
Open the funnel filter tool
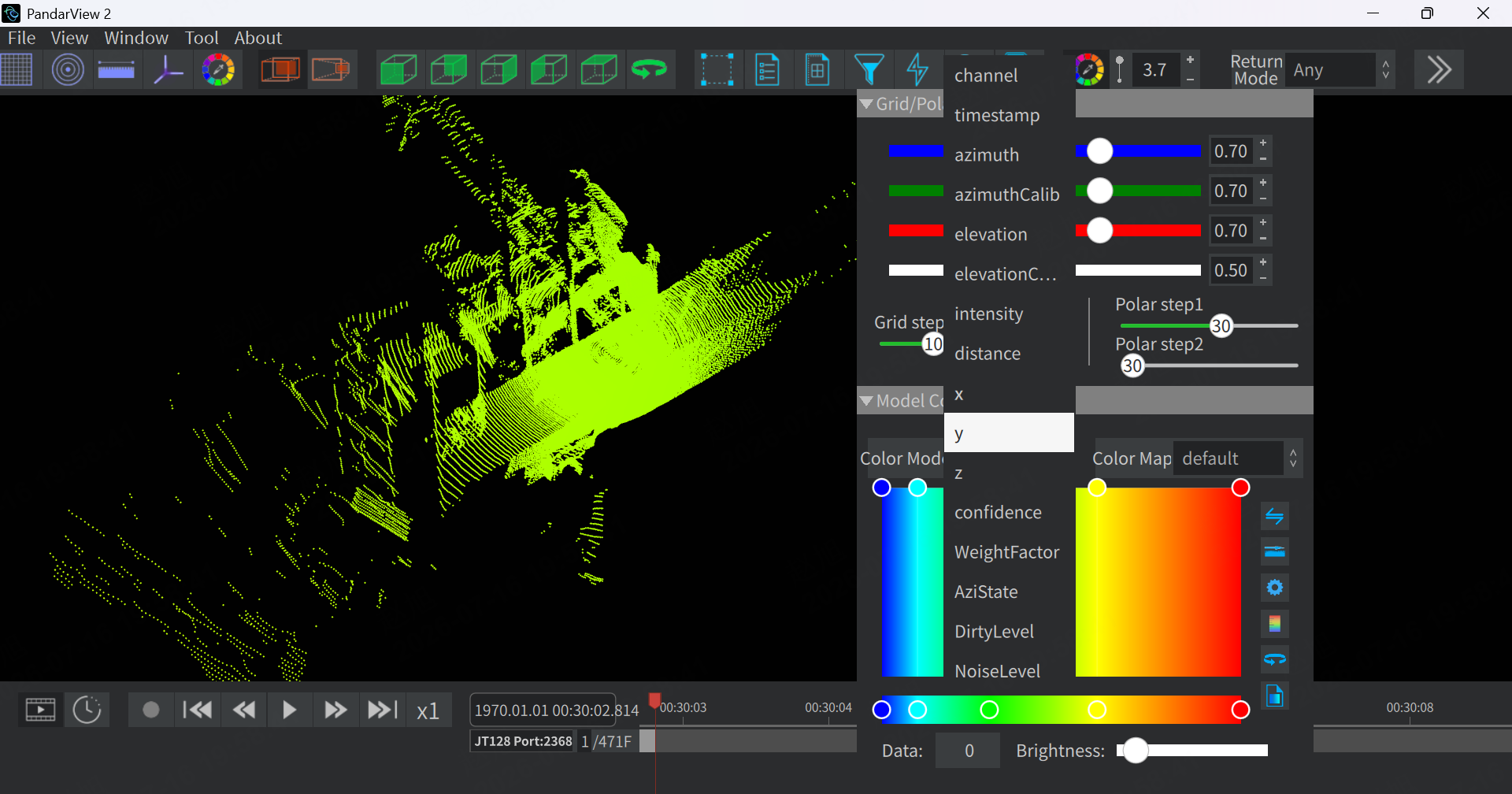869,70
